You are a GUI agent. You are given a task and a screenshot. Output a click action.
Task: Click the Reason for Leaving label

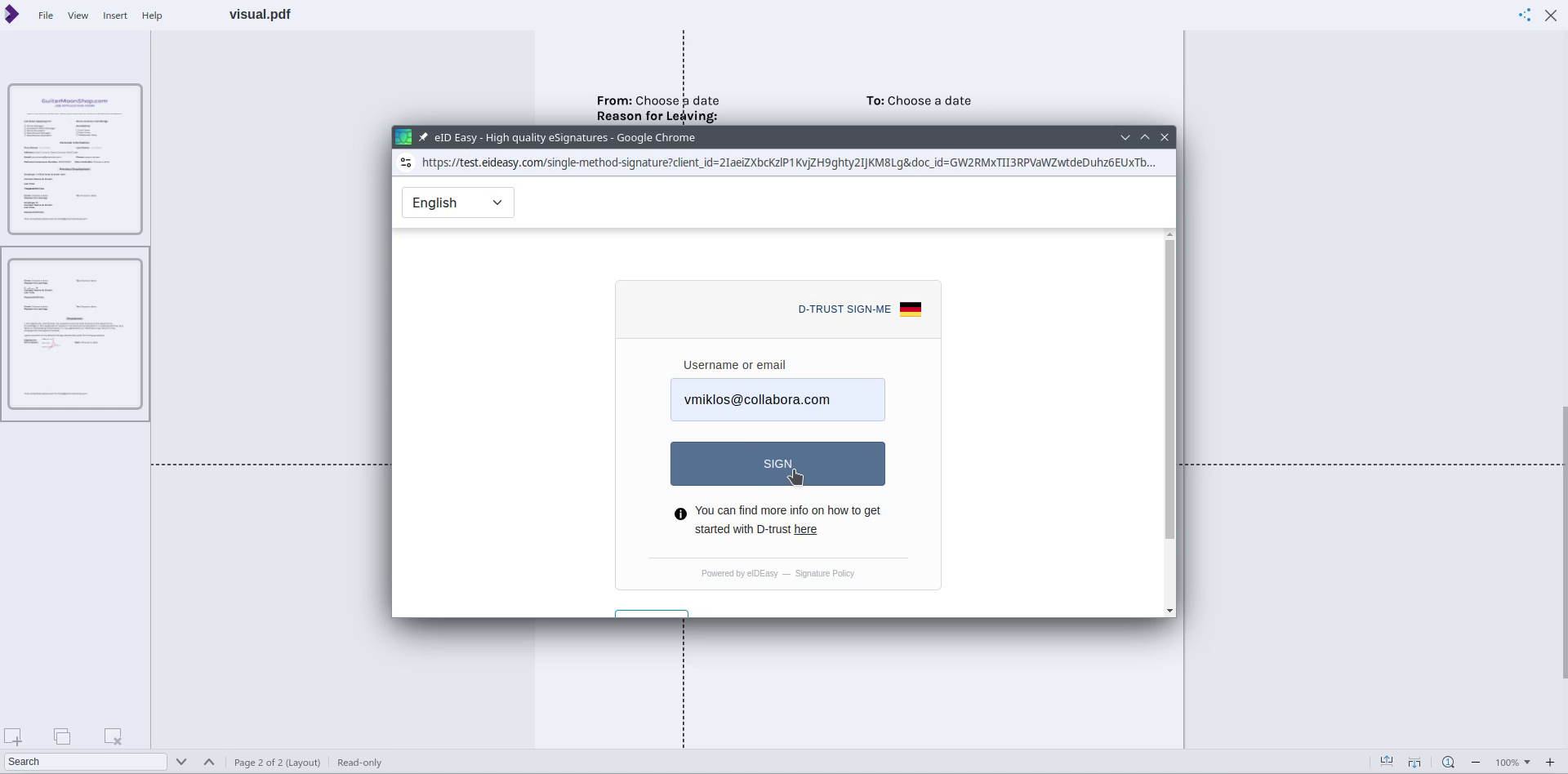(657, 116)
